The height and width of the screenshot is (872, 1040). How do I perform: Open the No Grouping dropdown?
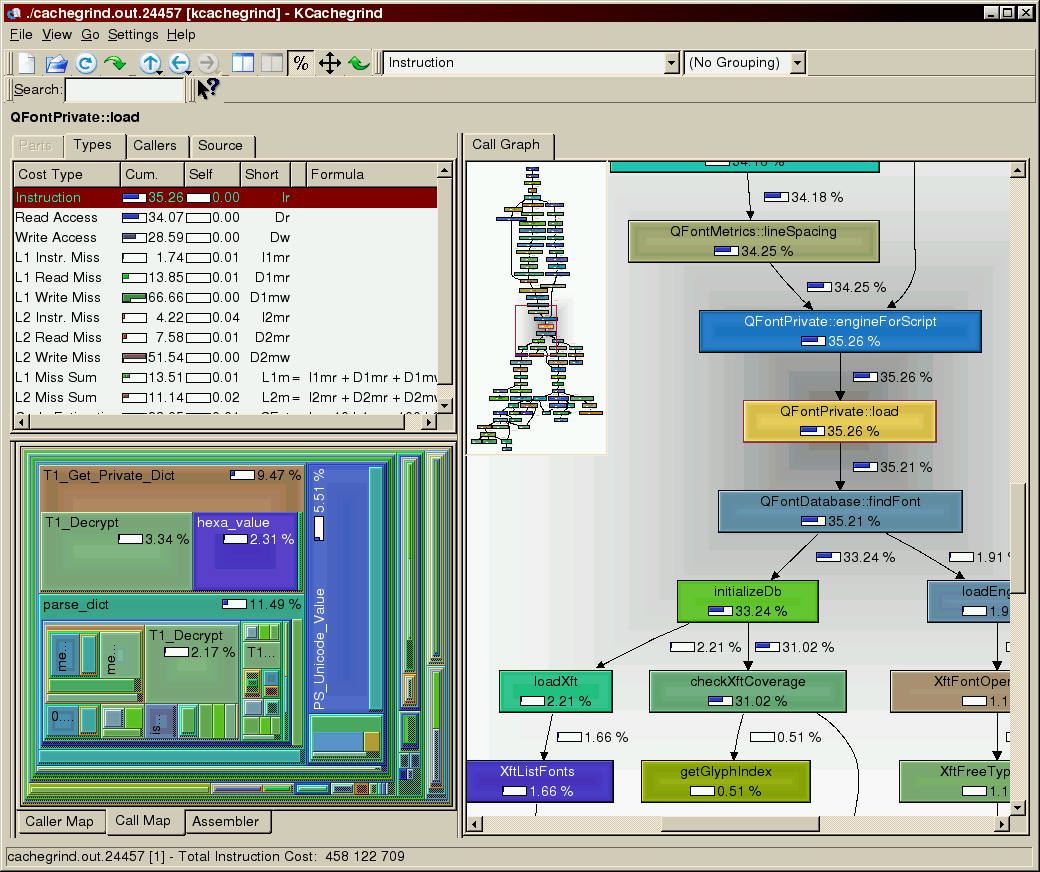tap(745, 63)
